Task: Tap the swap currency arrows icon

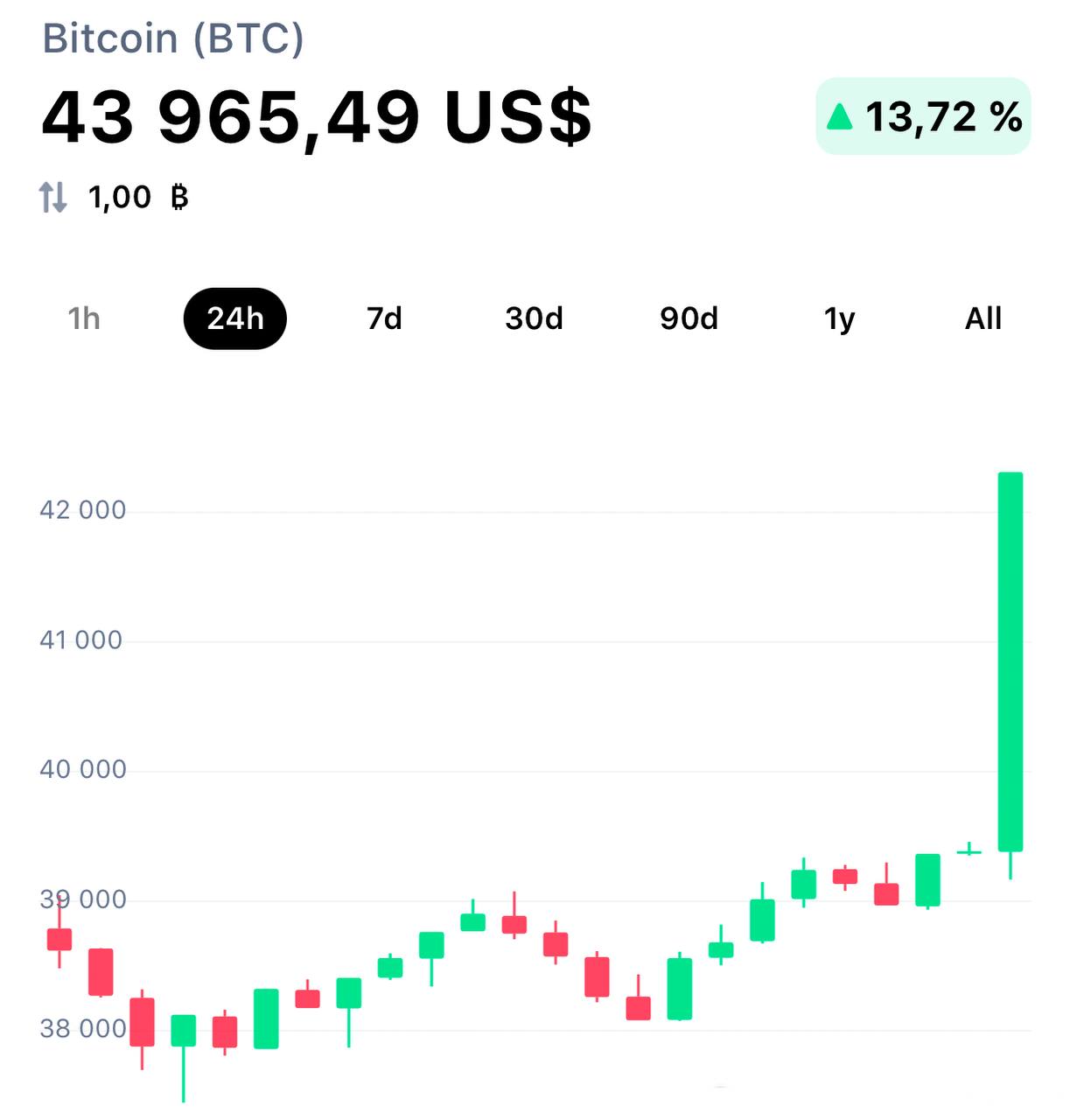Action: [x=53, y=198]
